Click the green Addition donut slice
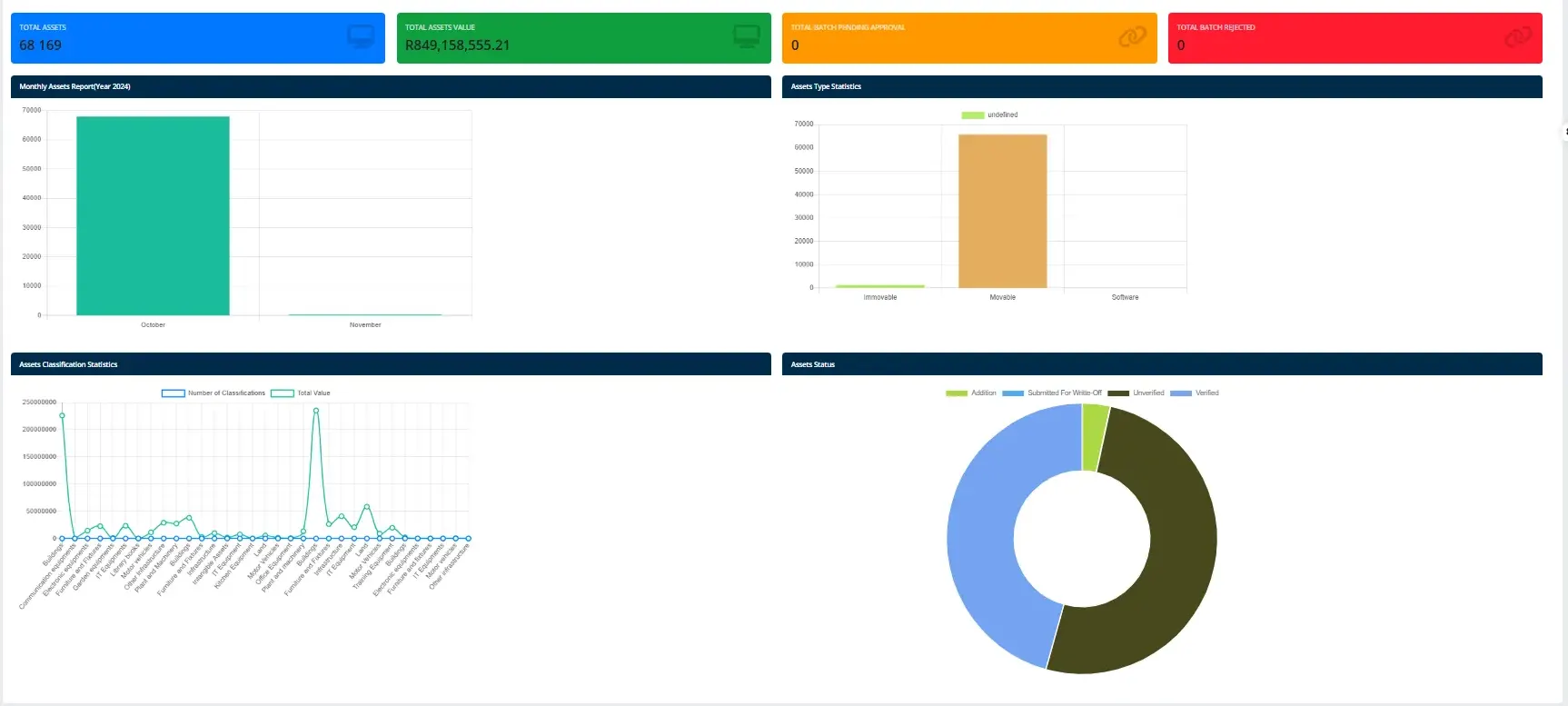The height and width of the screenshot is (706, 1568). (x=1094, y=437)
